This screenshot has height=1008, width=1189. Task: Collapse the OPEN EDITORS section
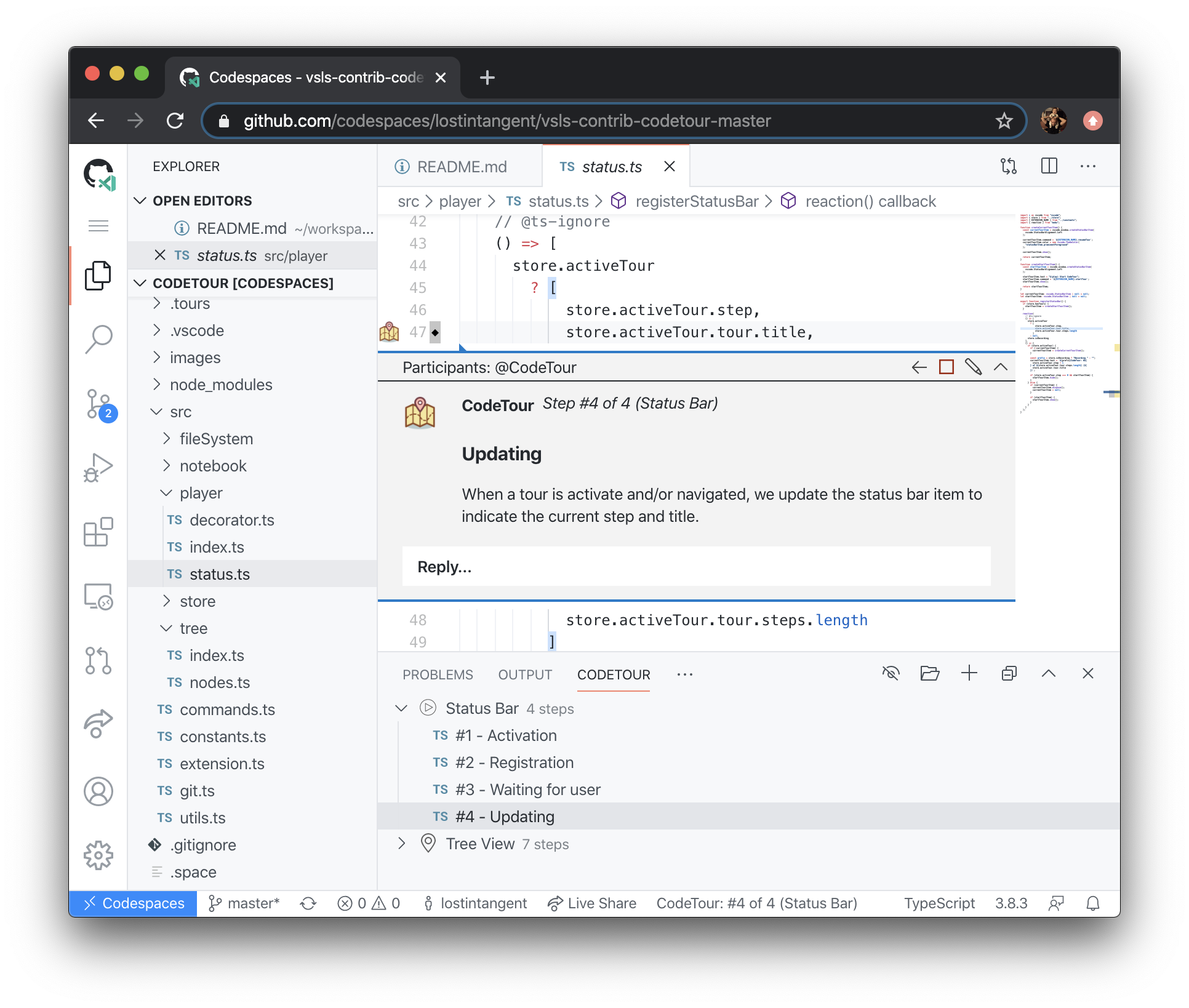(x=139, y=201)
